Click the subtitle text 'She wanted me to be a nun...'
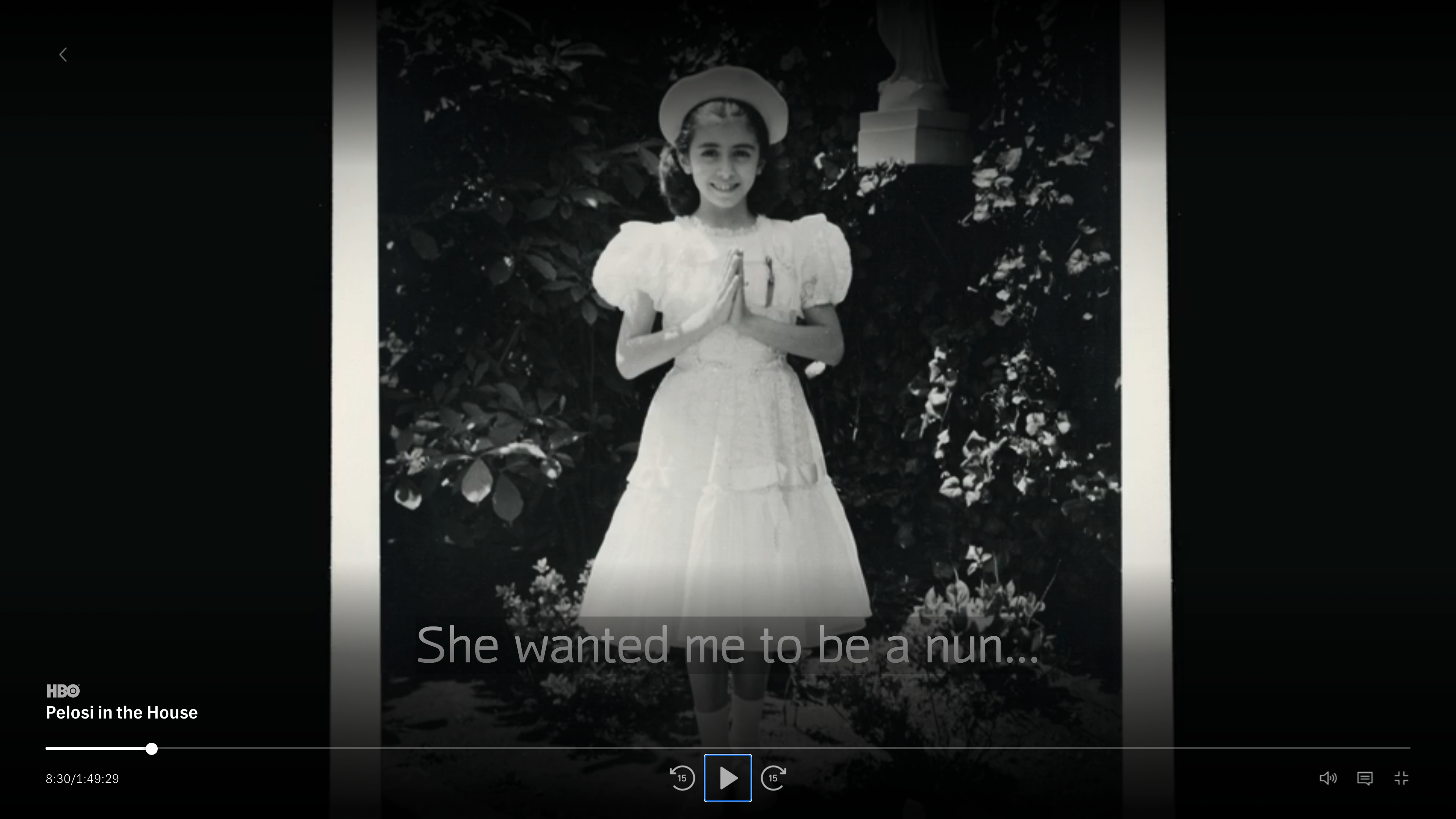This screenshot has width=1456, height=819. [x=728, y=645]
